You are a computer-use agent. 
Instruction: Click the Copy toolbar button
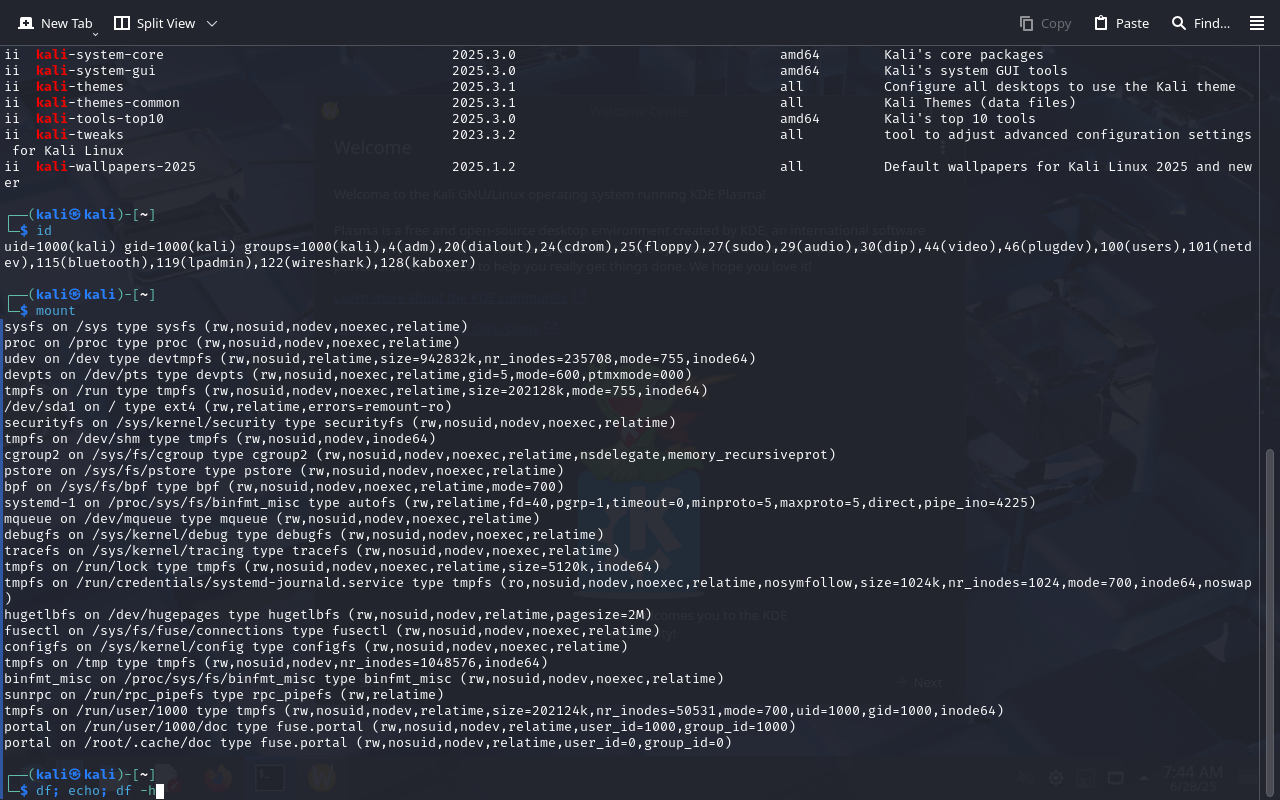click(1045, 23)
